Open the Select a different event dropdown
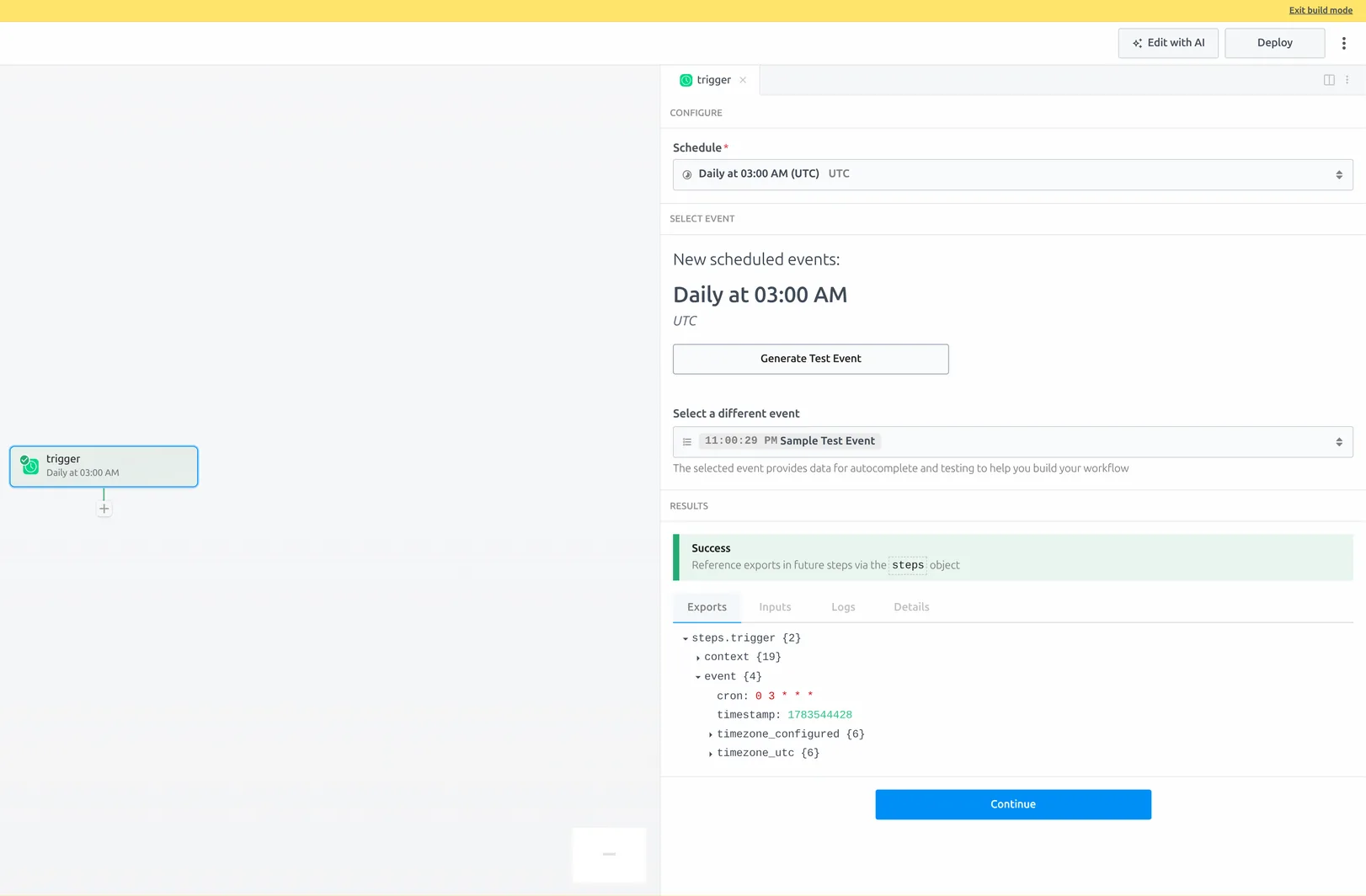1366x896 pixels. 1012,441
